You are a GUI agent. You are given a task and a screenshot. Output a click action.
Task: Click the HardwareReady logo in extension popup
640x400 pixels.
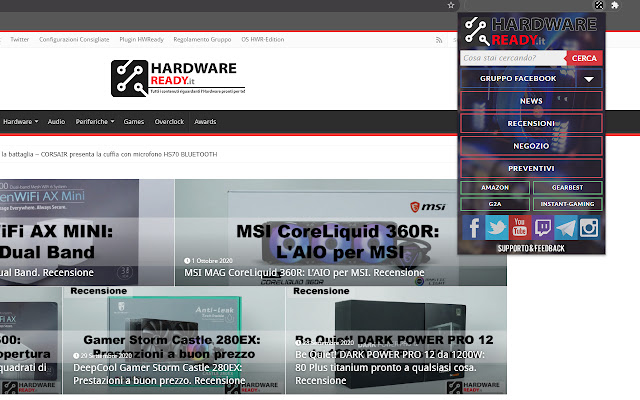[531, 31]
